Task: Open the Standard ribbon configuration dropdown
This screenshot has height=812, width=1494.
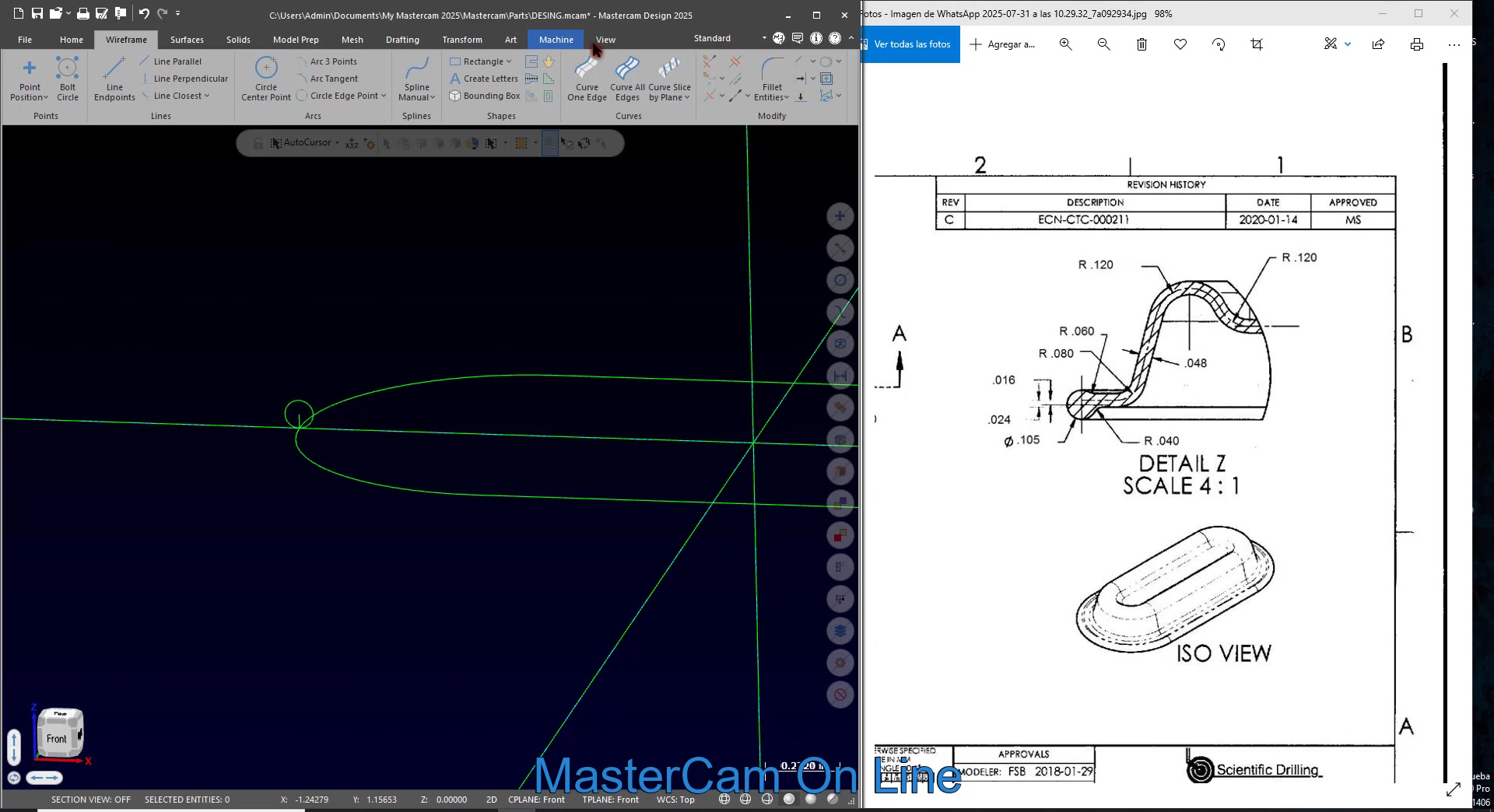Action: click(x=764, y=38)
